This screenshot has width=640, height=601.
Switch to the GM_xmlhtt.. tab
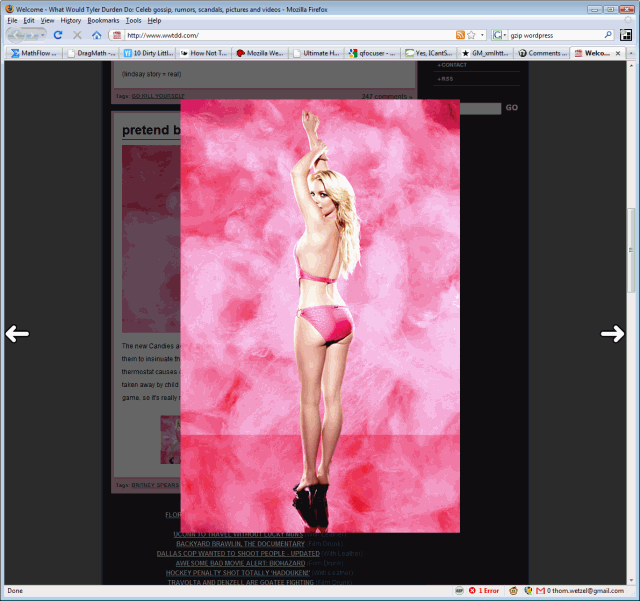click(485, 53)
